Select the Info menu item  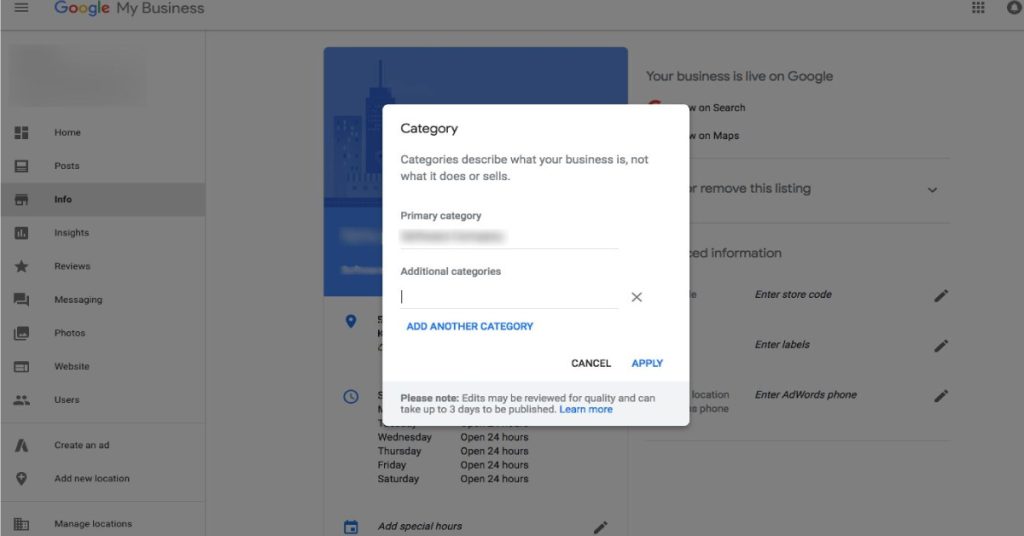point(63,200)
